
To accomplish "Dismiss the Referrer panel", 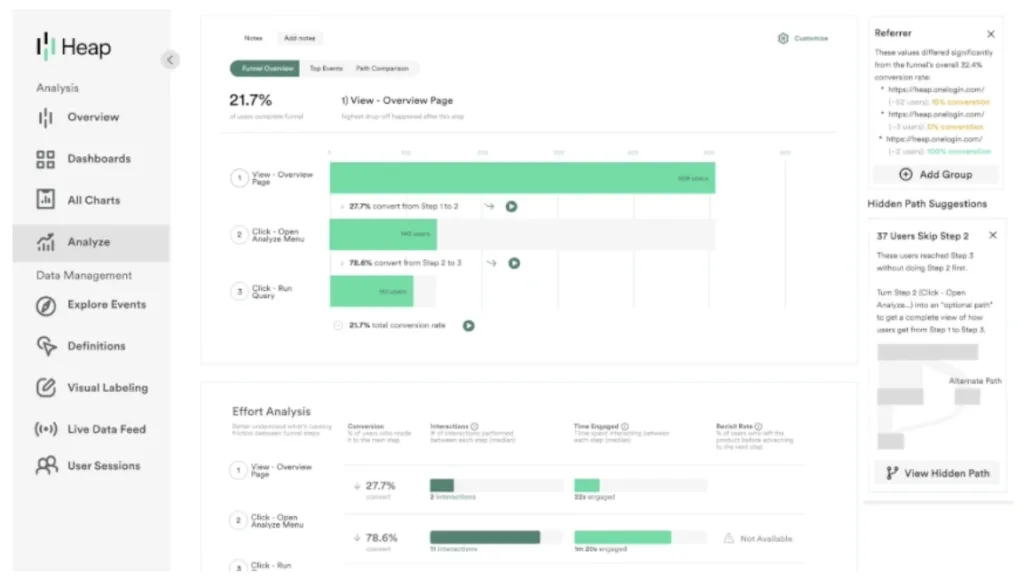I will 990,33.
